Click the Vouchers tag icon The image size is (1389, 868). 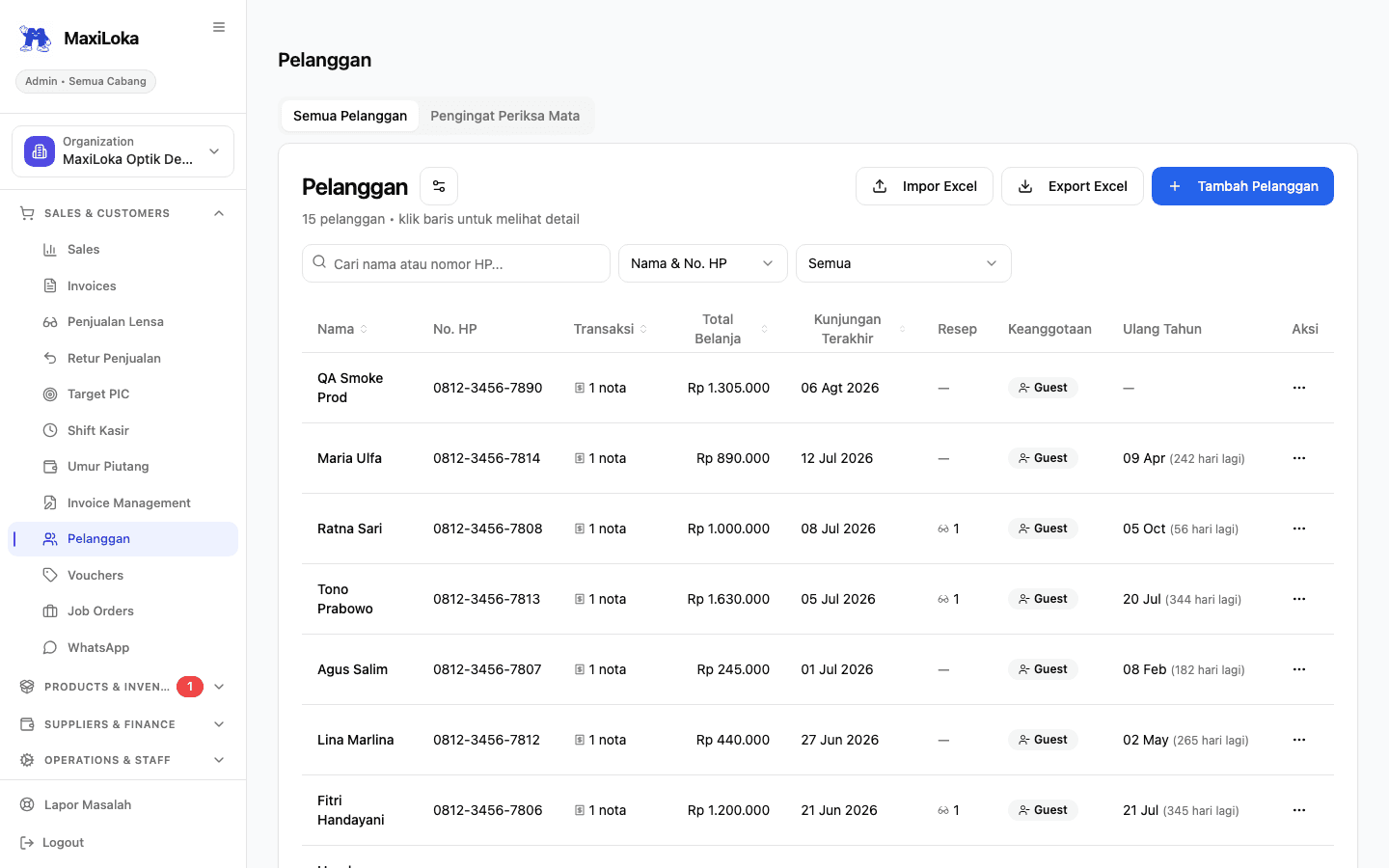pyautogui.click(x=50, y=575)
